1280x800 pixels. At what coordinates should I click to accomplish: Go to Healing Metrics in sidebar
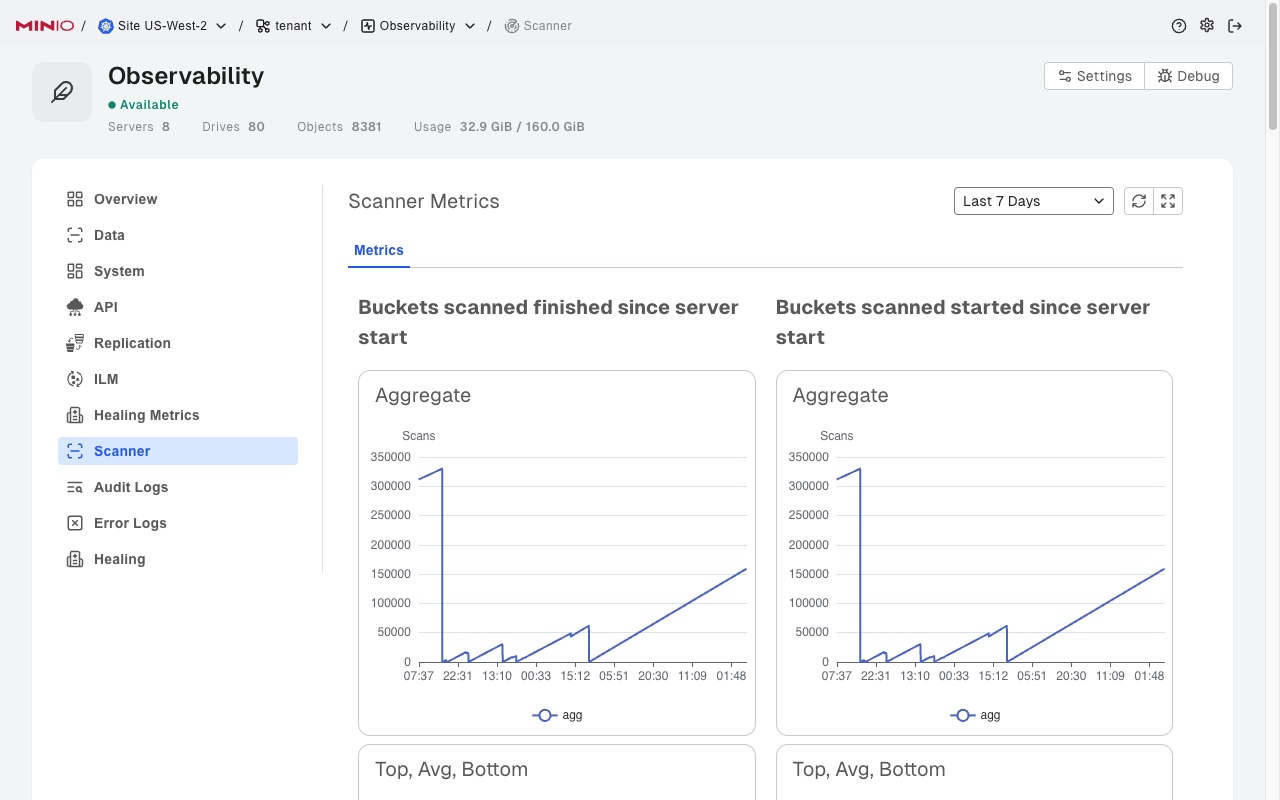(146, 415)
